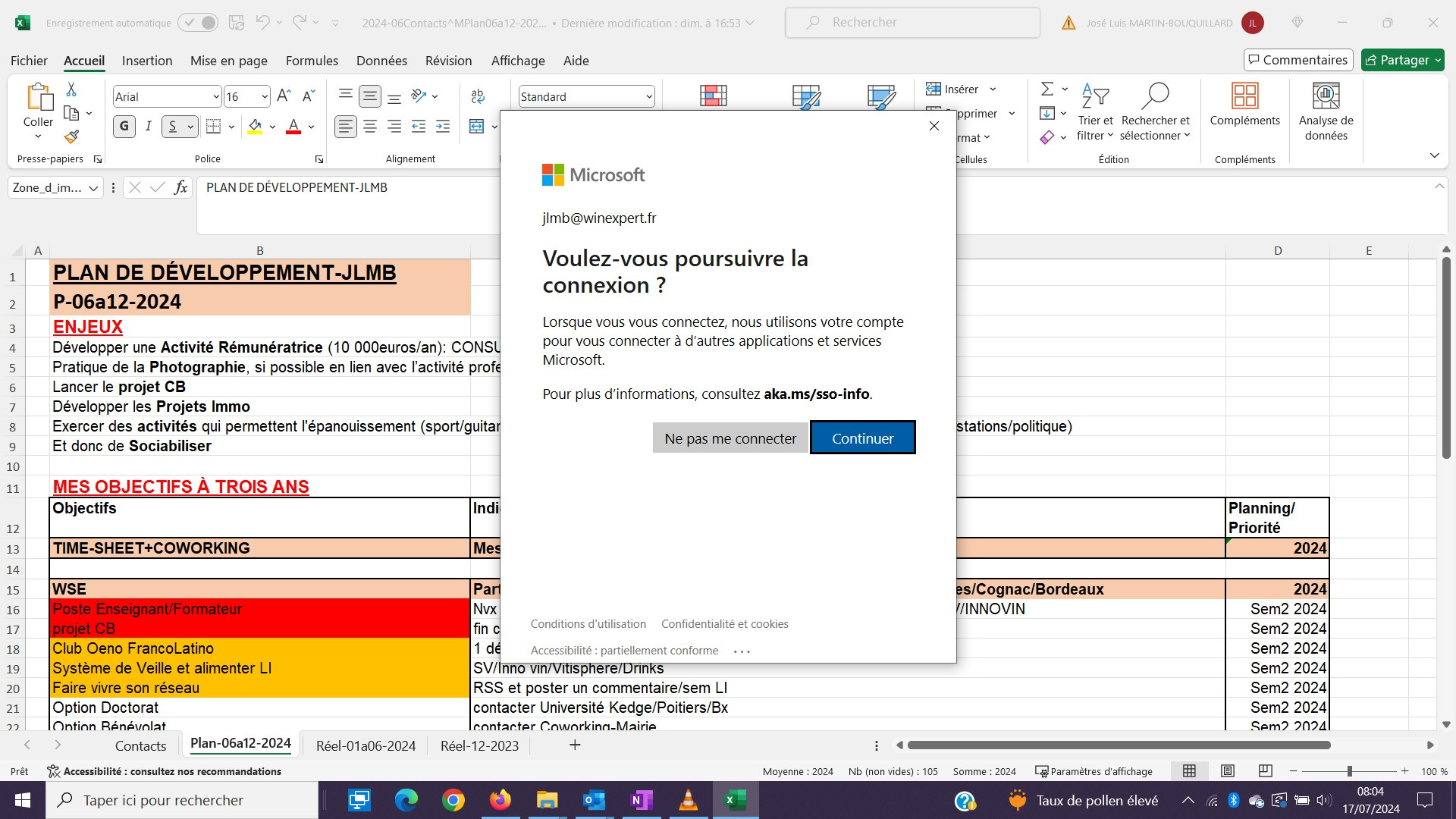The image size is (1456, 819).
Task: Close the Microsoft sign-in dialog
Action: pos(934,126)
